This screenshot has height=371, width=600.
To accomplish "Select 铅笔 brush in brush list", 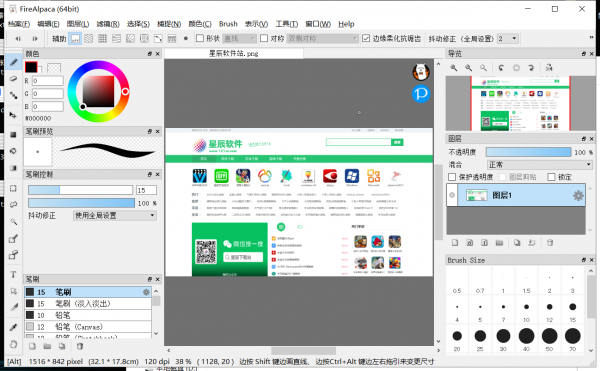I will (88, 315).
